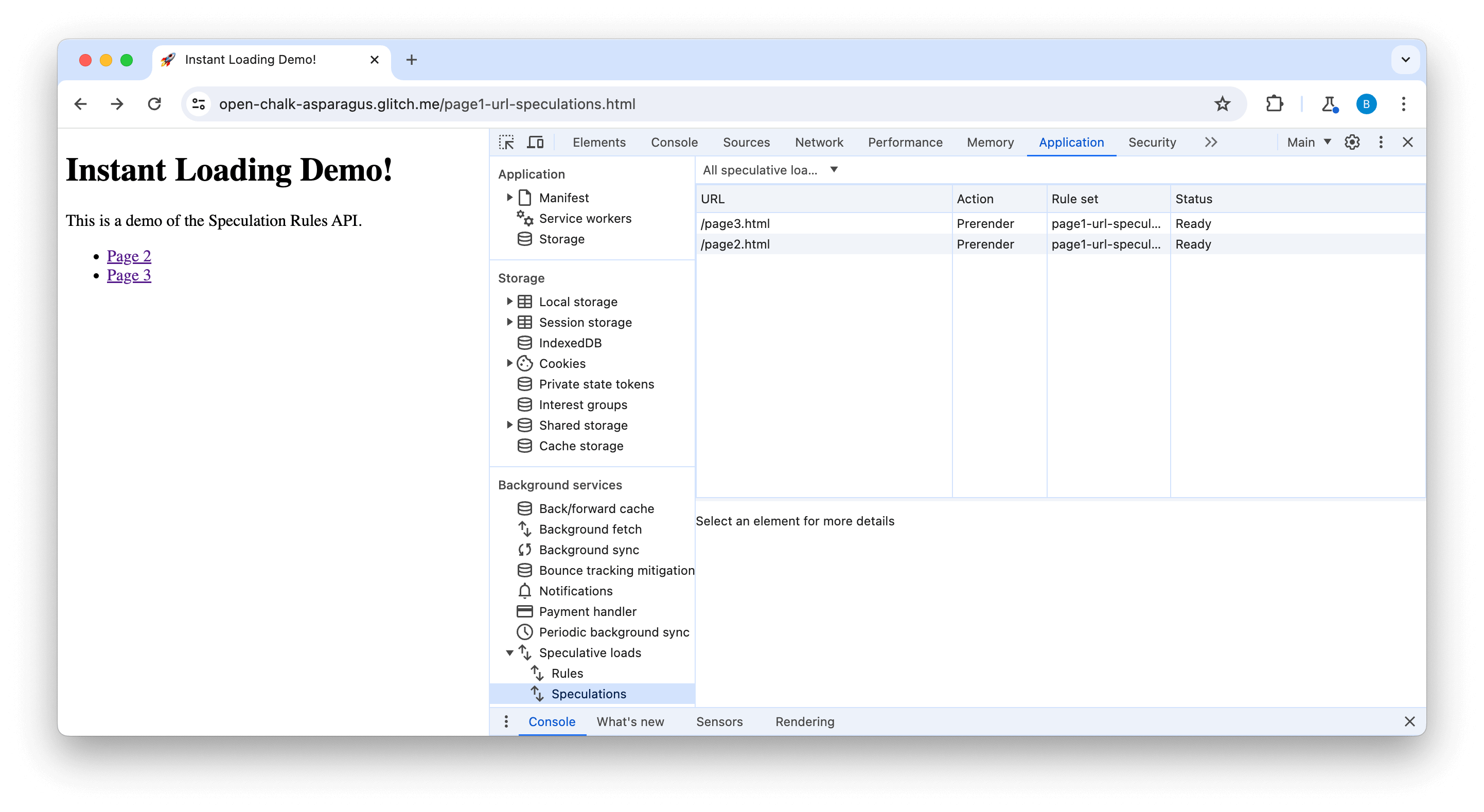Click the DevTools settings gear icon
Screen dimensions: 1484x812
[x=1353, y=142]
